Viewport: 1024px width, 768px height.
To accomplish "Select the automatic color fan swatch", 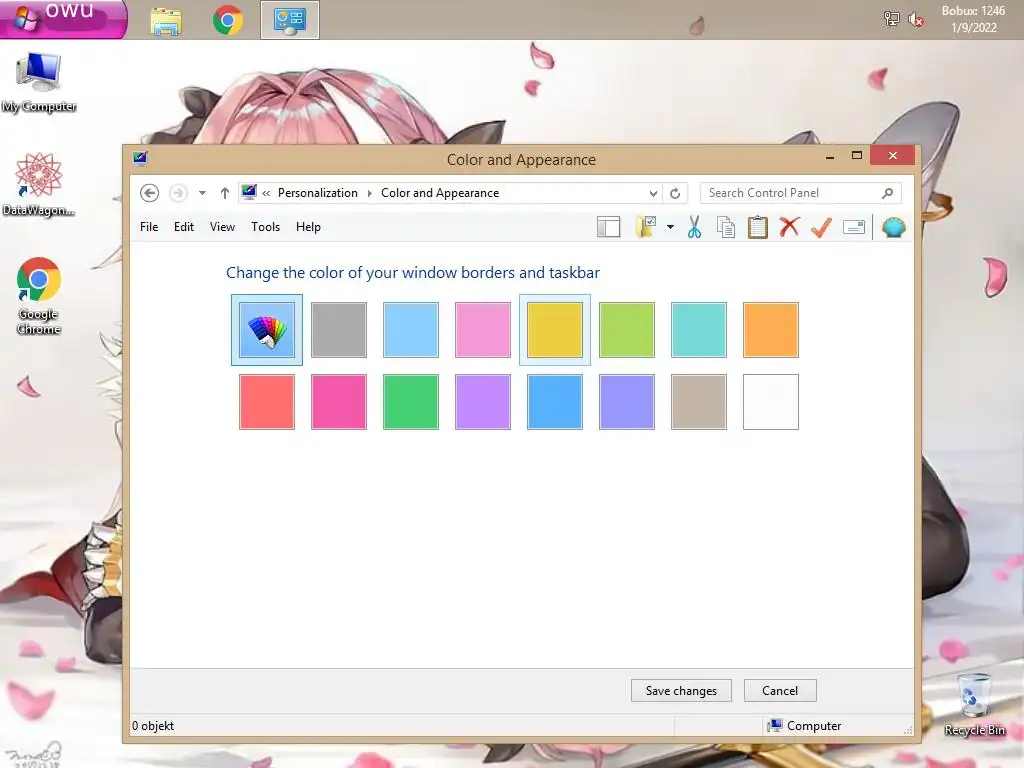I will (266, 330).
